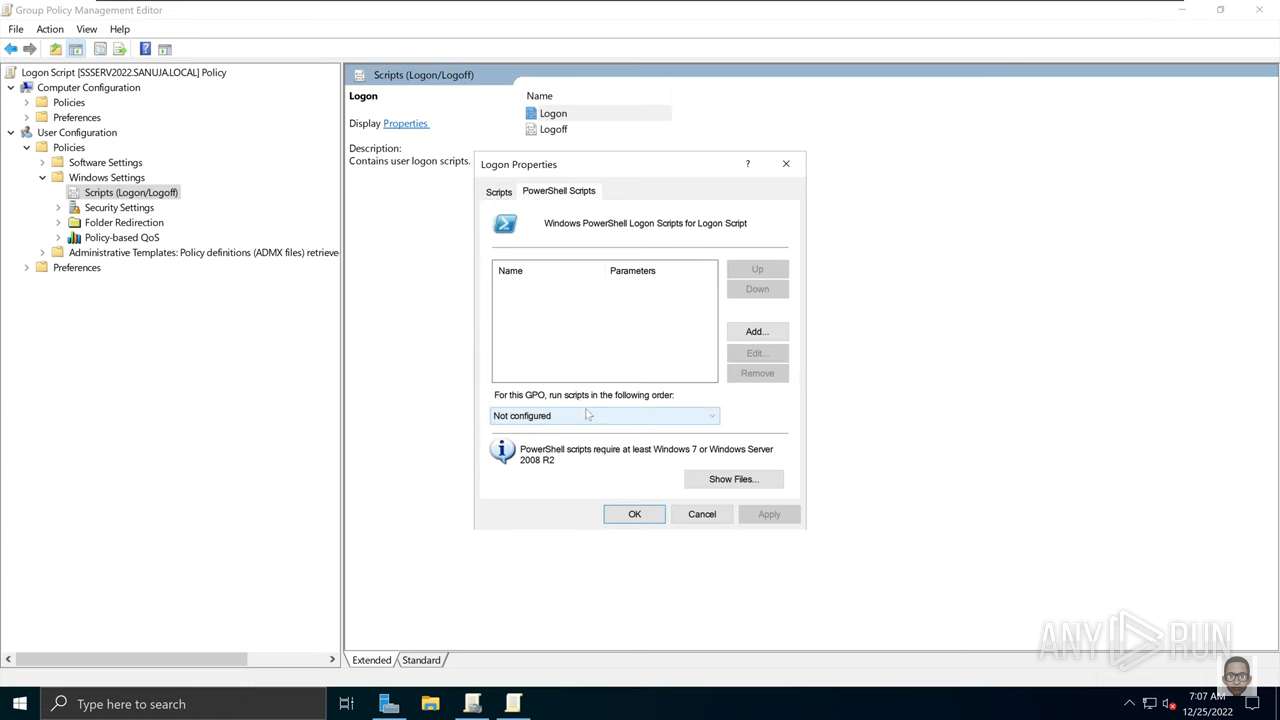The height and width of the screenshot is (720, 1280).
Task: Switch to the Extended view tab
Action: 371,660
